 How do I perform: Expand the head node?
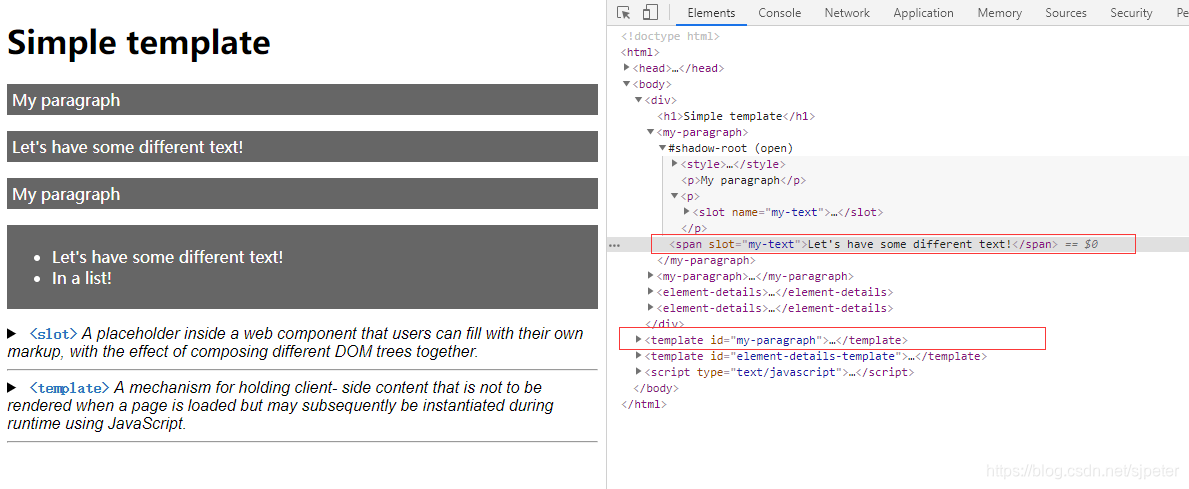(627, 68)
